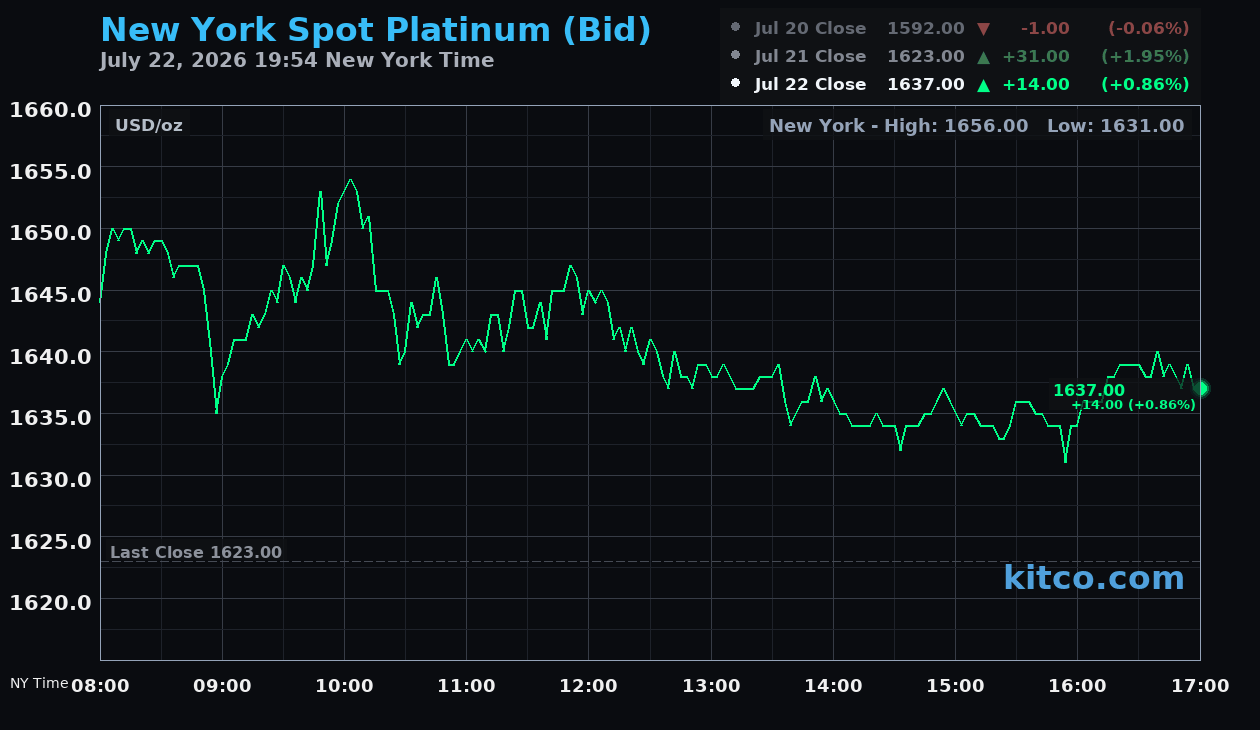Click the 1592.00 close value

click(x=926, y=28)
